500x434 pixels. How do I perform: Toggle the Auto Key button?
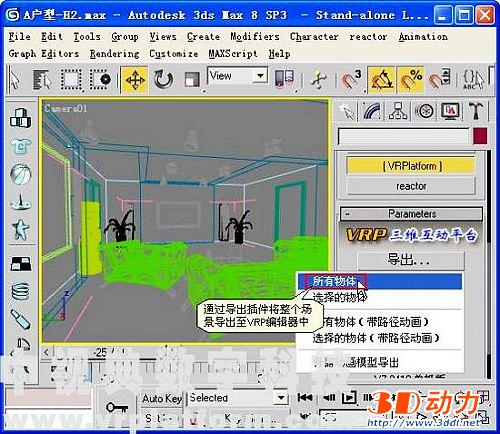click(x=162, y=398)
